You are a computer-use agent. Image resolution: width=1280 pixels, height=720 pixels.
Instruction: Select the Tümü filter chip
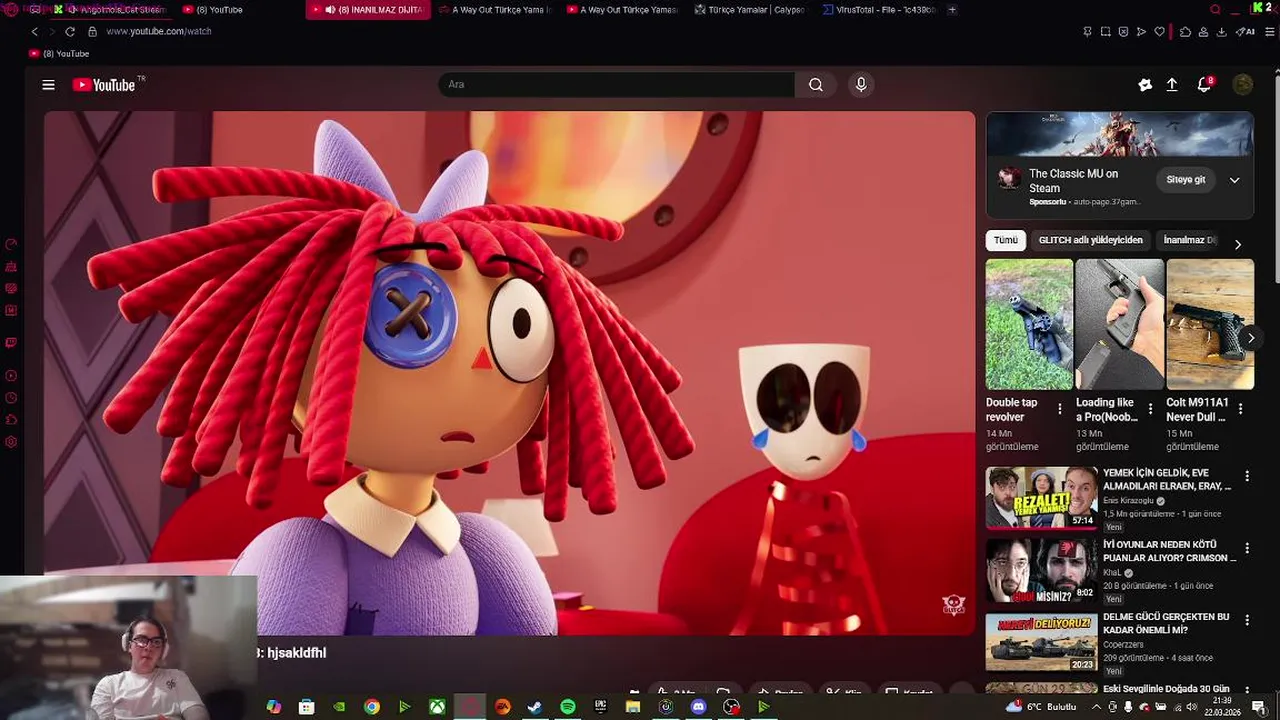(x=1006, y=240)
